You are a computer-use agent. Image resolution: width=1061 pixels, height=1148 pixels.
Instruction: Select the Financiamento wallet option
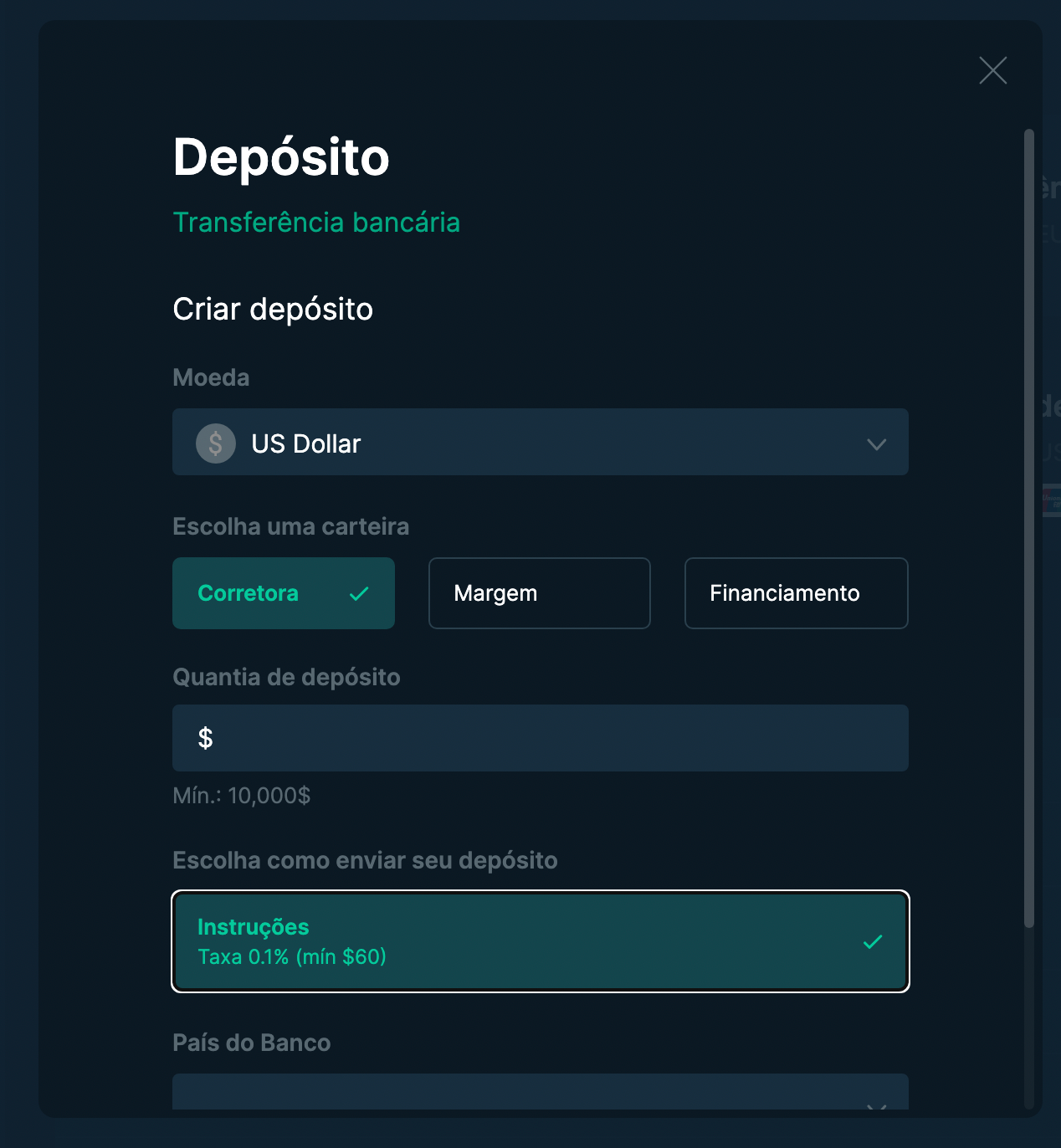click(797, 593)
